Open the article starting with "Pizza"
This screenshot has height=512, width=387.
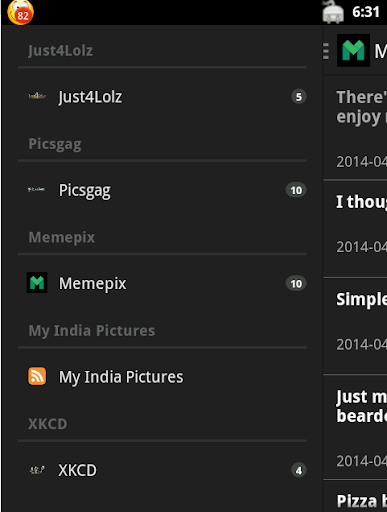355,497
